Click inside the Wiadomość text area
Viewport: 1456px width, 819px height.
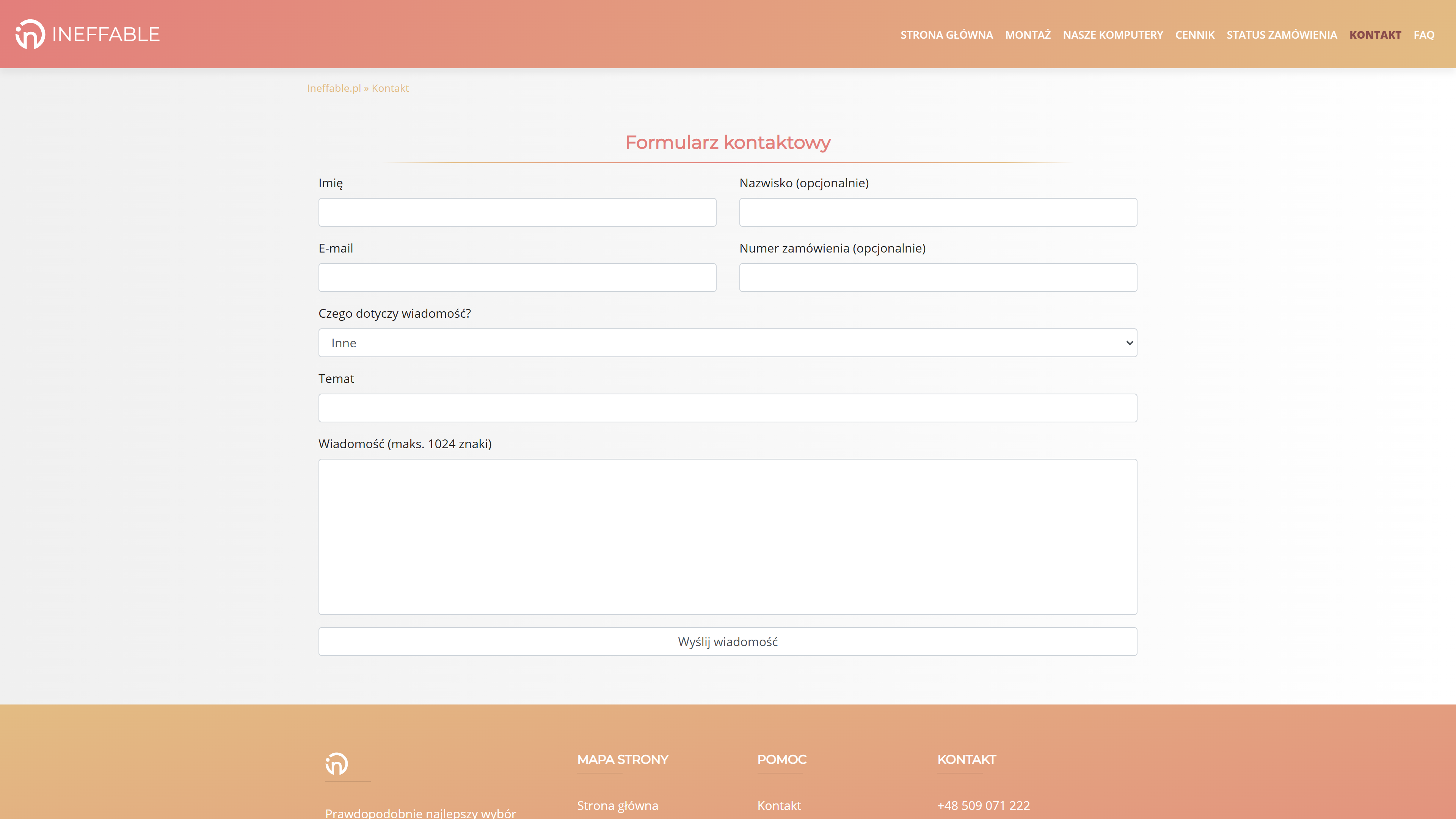tap(728, 537)
